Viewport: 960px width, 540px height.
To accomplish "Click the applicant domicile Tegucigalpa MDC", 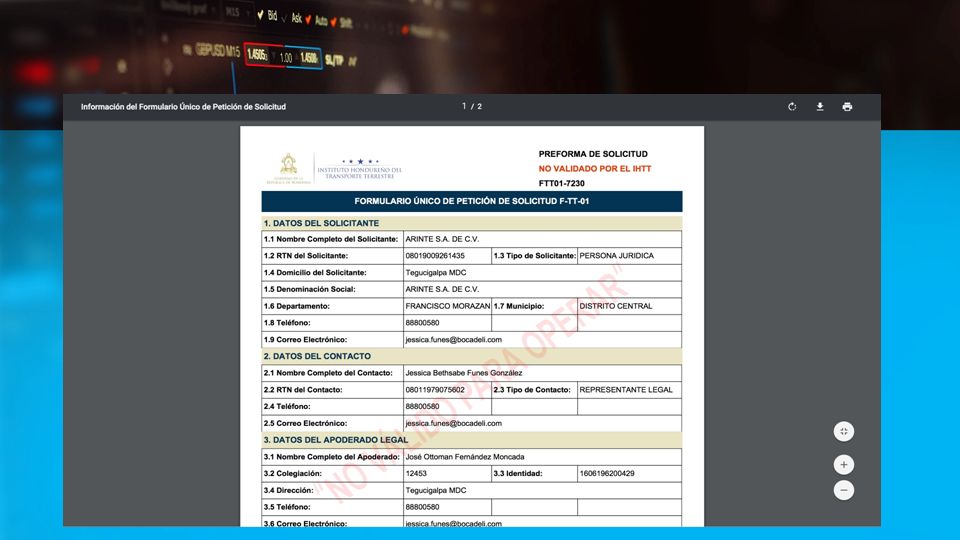I will [x=435, y=272].
